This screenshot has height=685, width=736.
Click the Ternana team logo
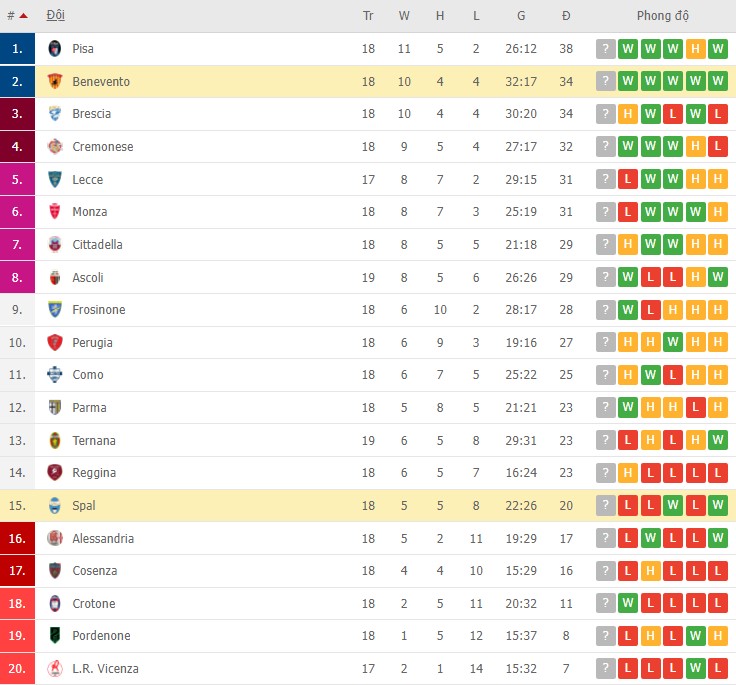[55, 441]
